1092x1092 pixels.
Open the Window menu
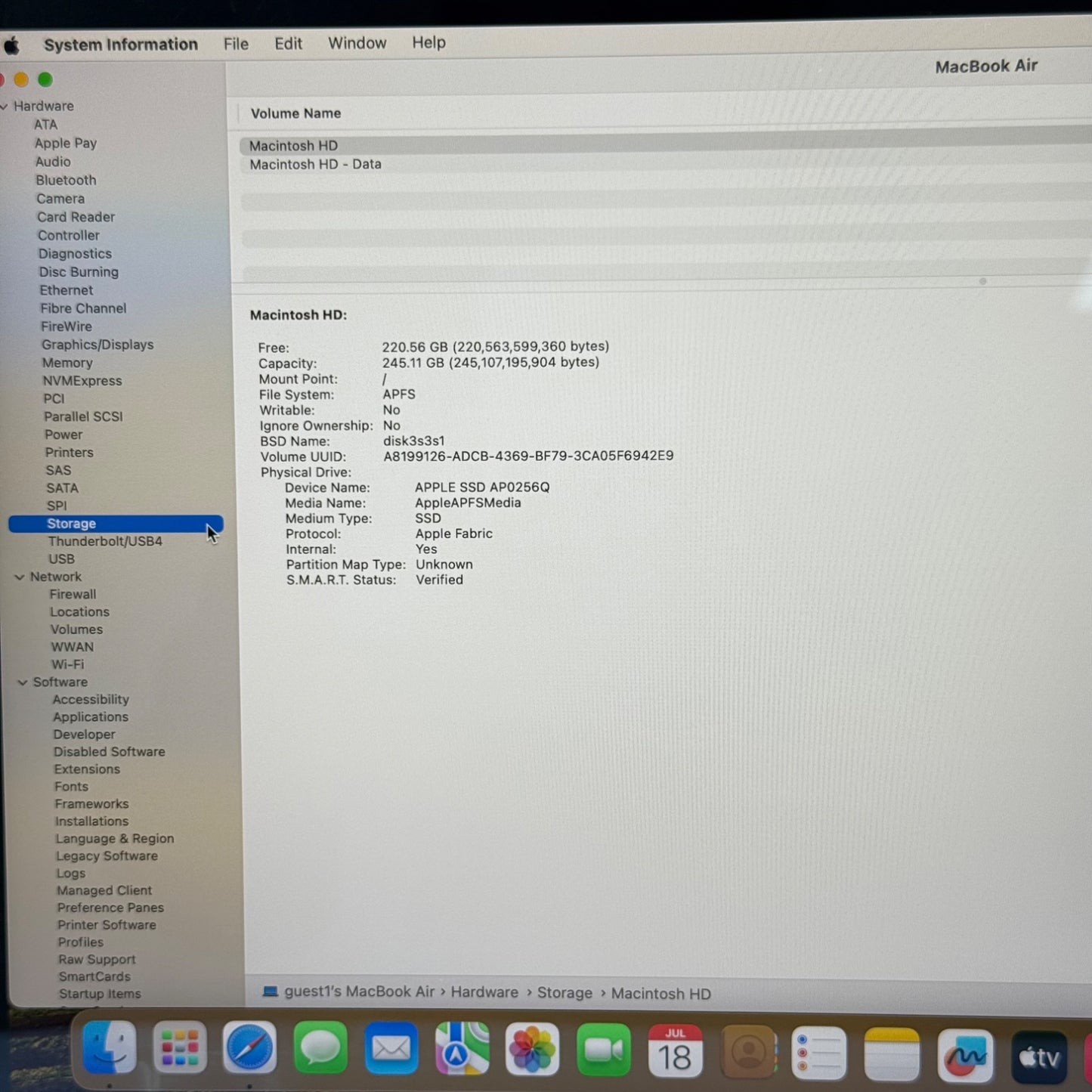(x=357, y=43)
